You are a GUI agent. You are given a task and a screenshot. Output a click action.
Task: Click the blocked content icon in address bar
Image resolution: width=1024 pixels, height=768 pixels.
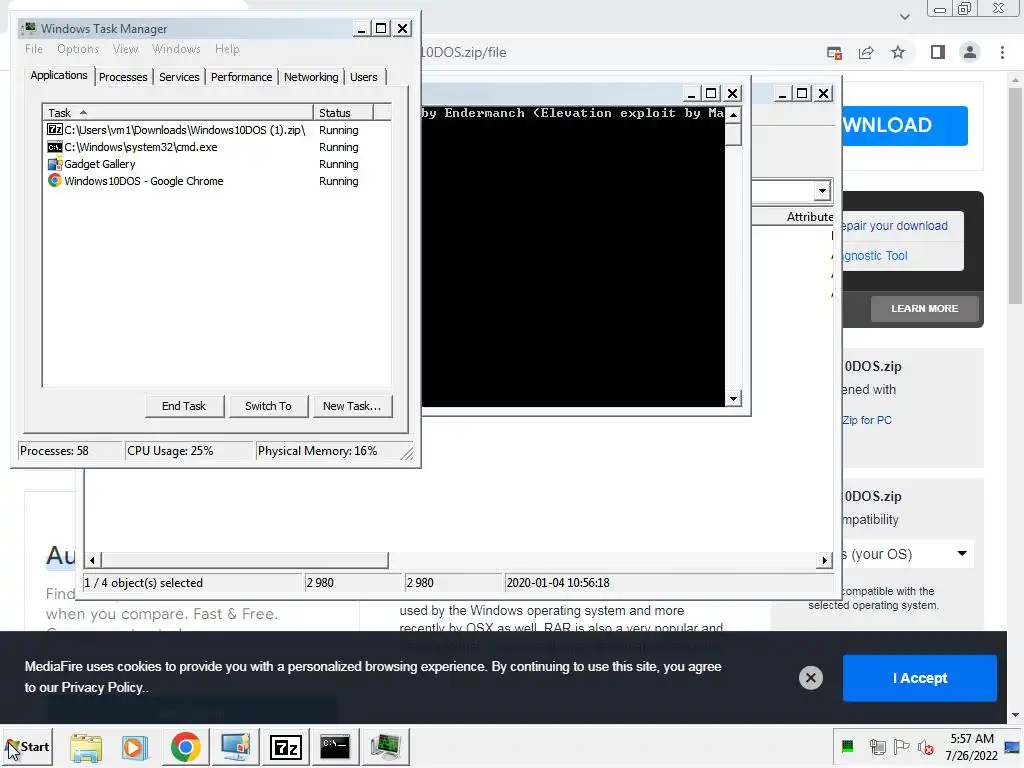pos(834,52)
